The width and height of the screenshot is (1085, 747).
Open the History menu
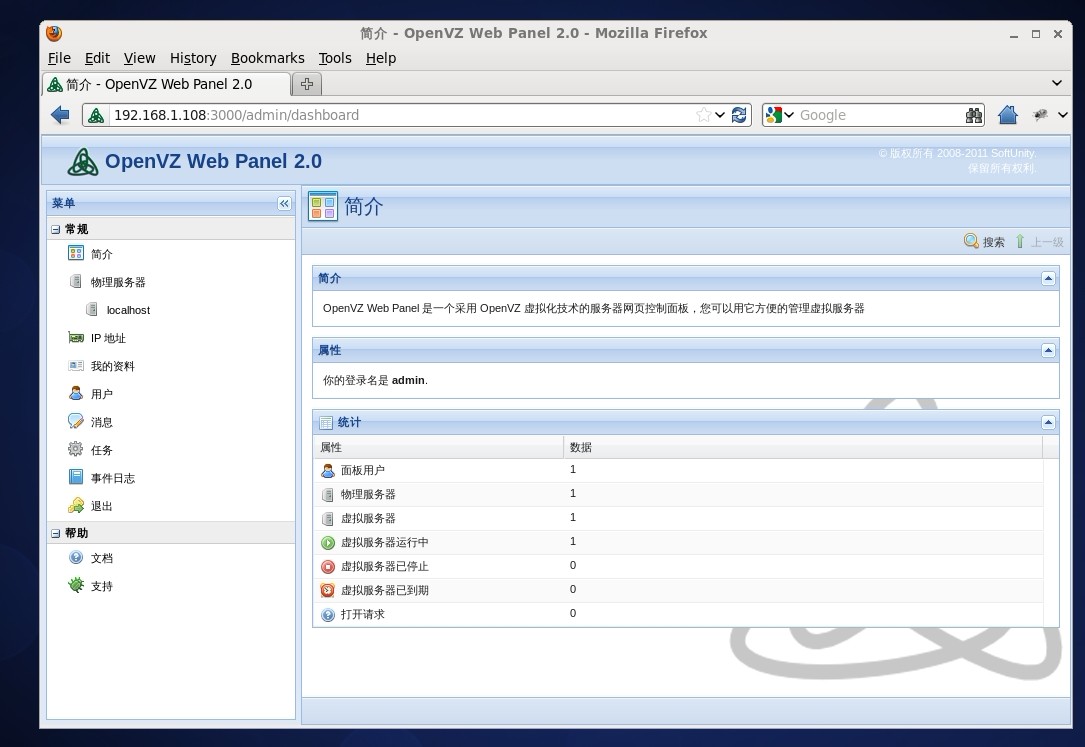pyautogui.click(x=193, y=58)
